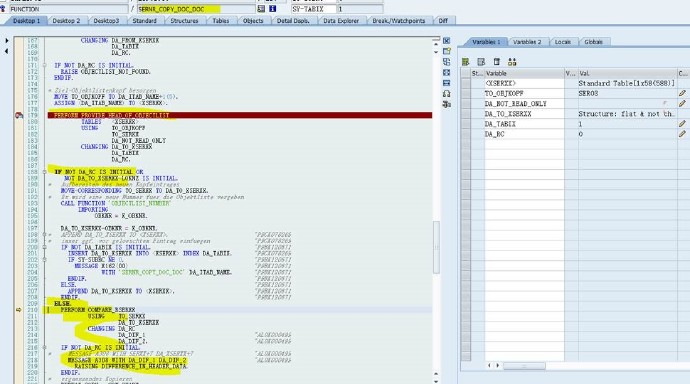Collapse the IF NOT DA_TABIX block at line 200
The height and width of the screenshot is (384, 690).
(44, 247)
